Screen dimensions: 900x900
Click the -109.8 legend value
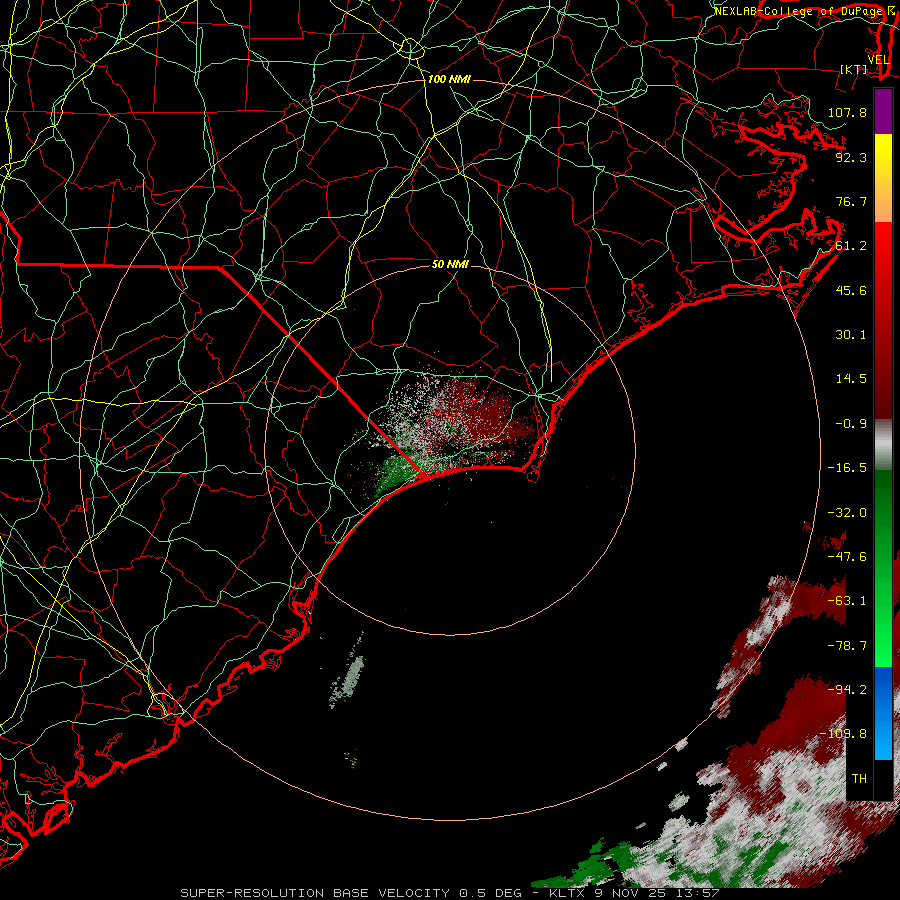click(844, 734)
